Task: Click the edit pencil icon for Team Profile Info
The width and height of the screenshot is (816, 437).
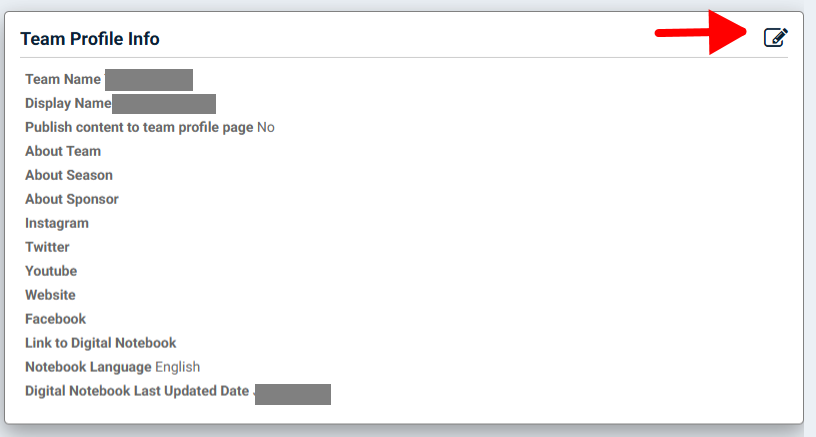Action: pyautogui.click(x=776, y=37)
